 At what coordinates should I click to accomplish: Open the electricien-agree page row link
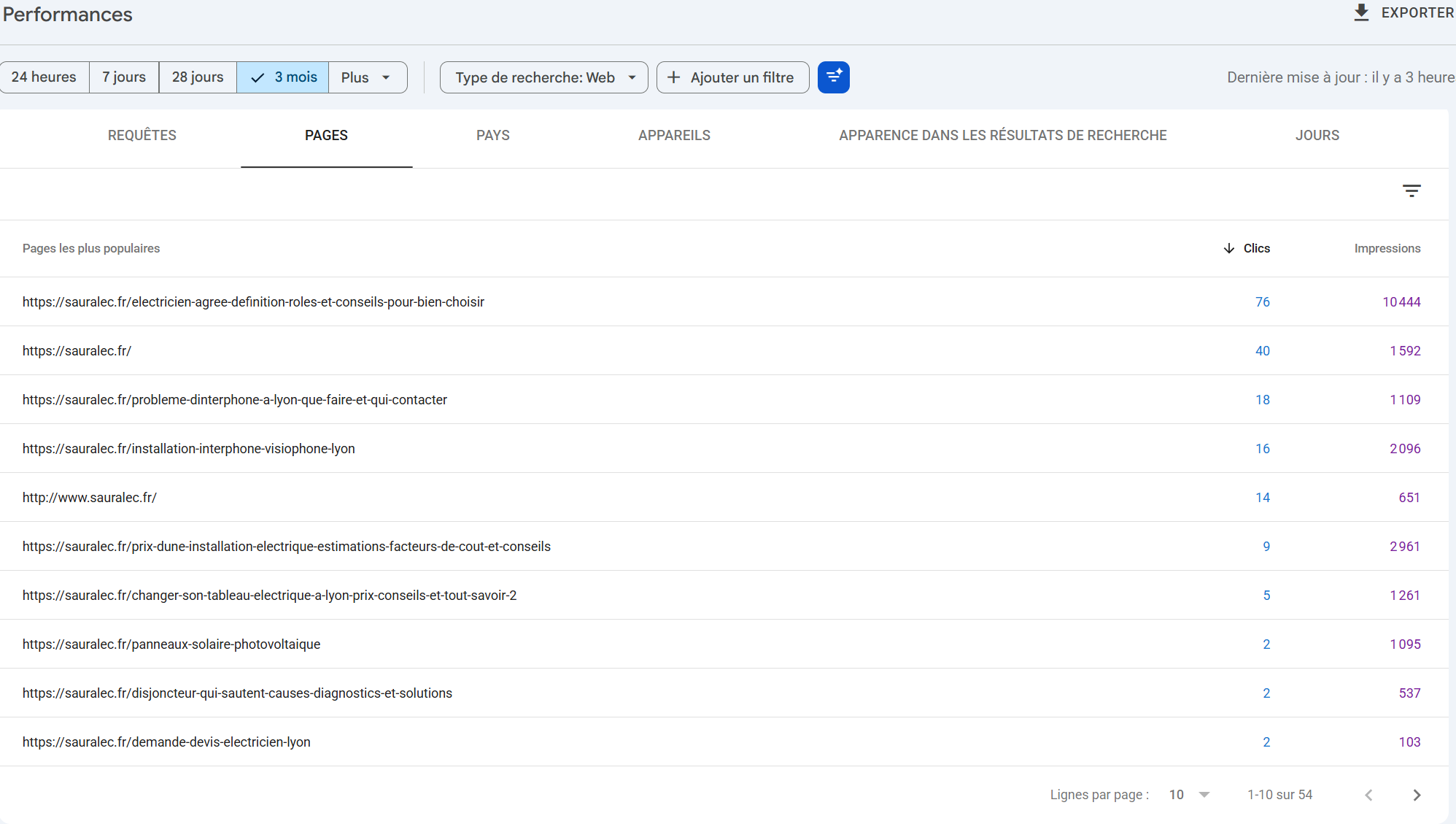253,302
